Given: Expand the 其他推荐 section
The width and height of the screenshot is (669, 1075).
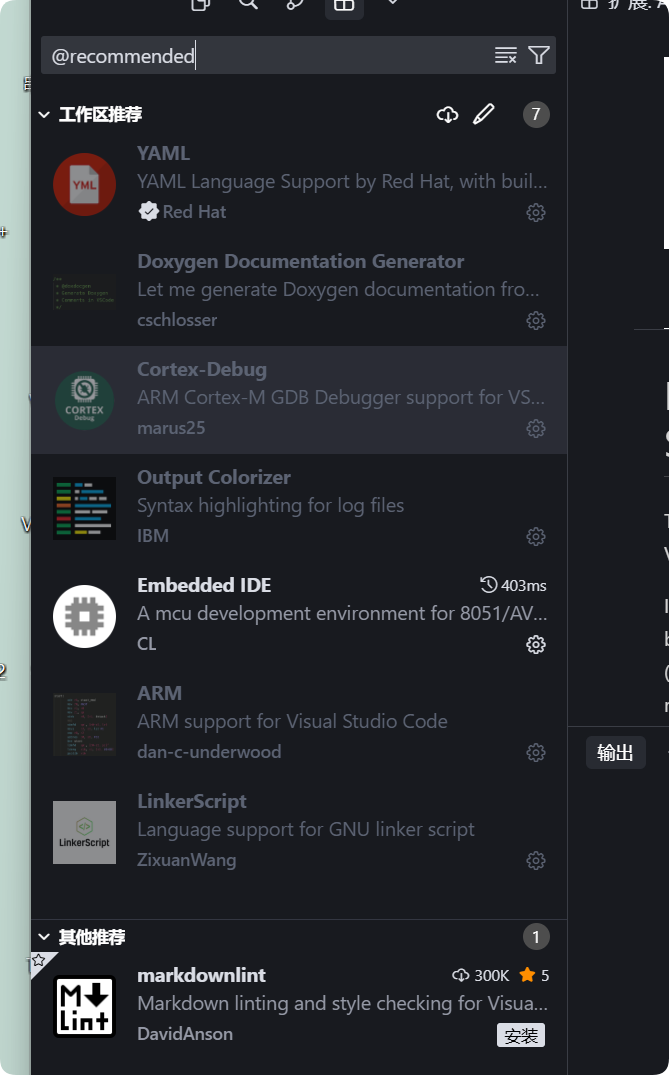Looking at the screenshot, I should [x=44, y=937].
